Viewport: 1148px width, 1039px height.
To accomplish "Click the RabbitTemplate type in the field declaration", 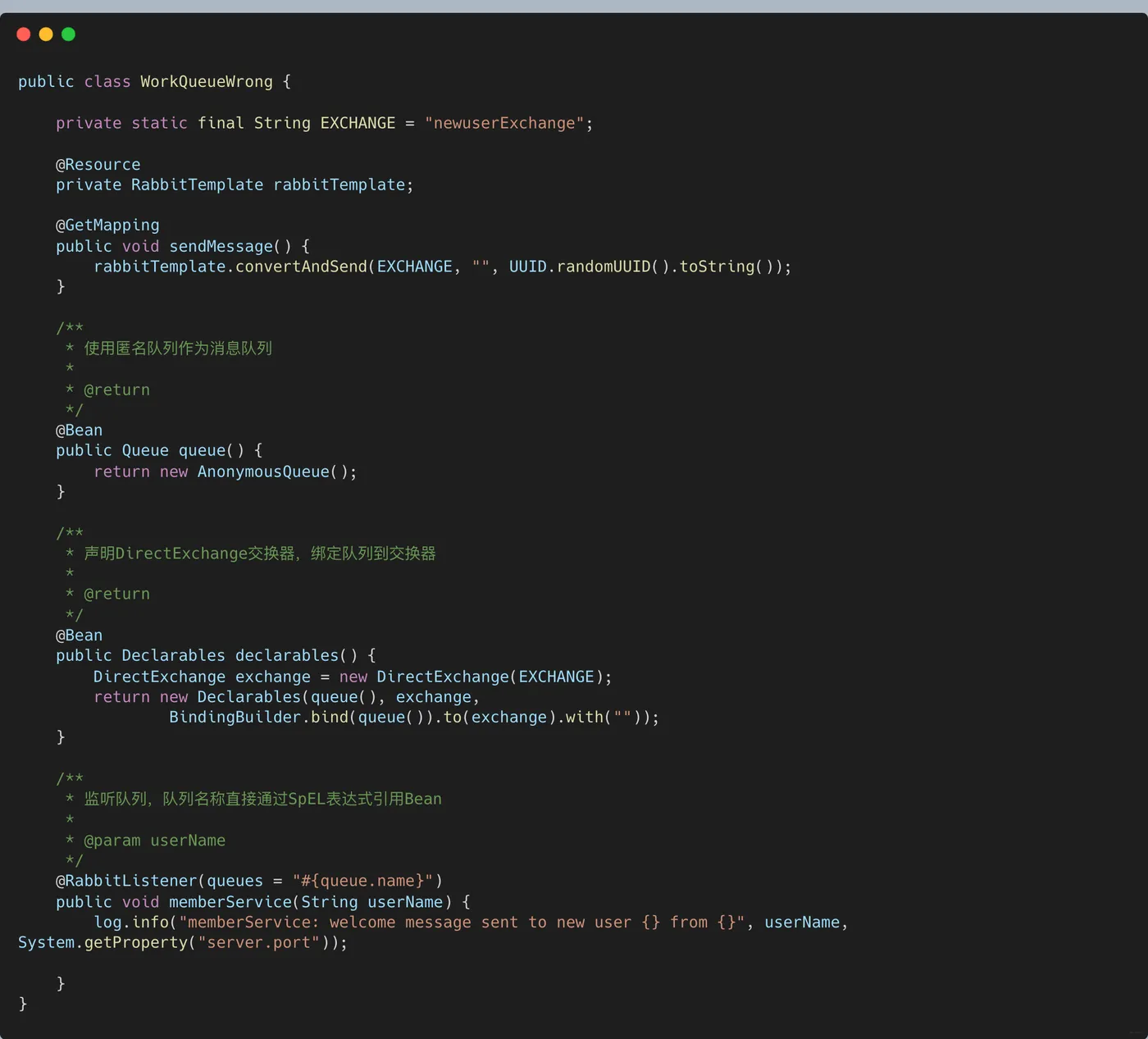I will 198,185.
